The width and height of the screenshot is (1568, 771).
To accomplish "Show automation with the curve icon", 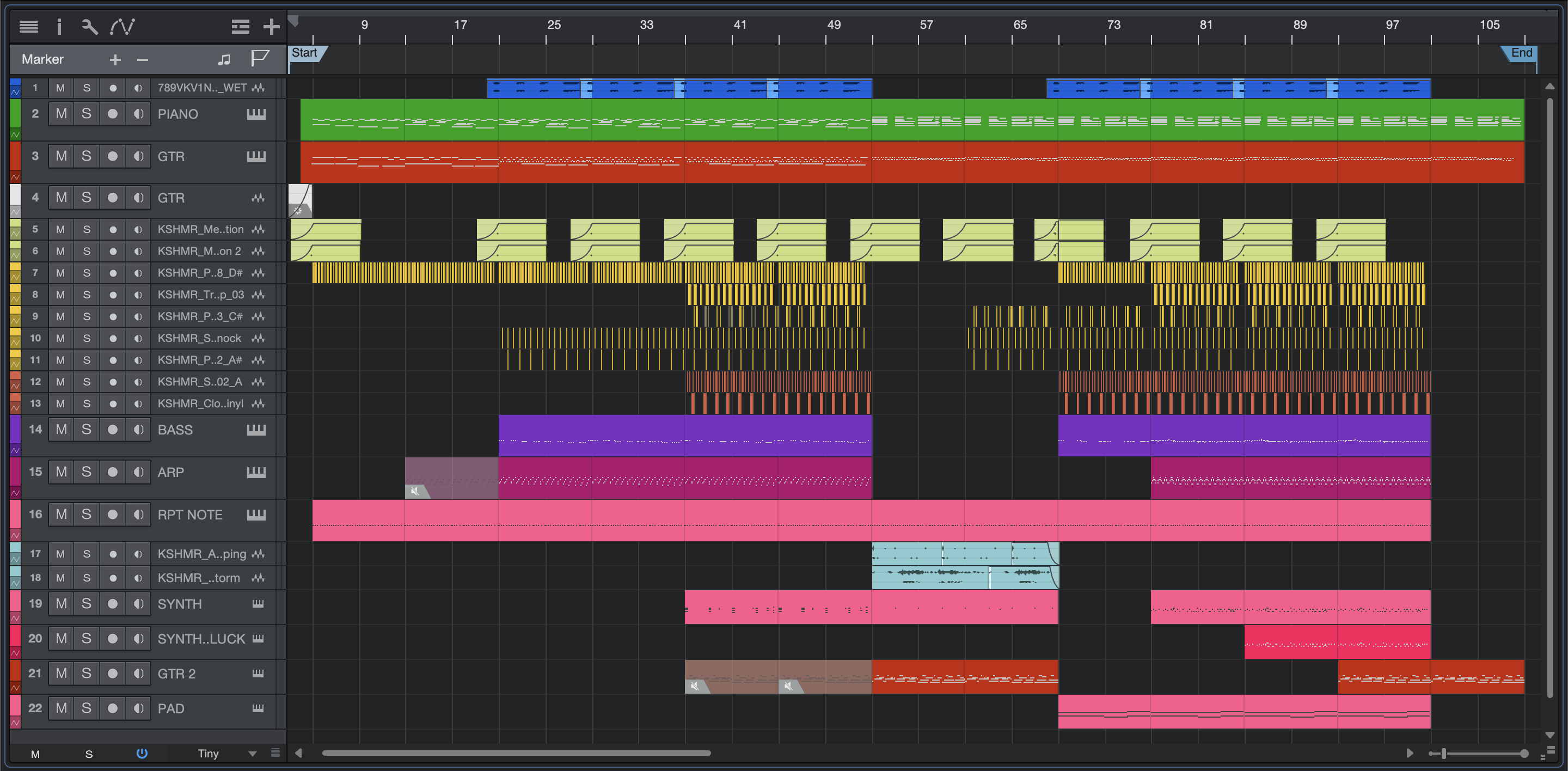I will (122, 26).
